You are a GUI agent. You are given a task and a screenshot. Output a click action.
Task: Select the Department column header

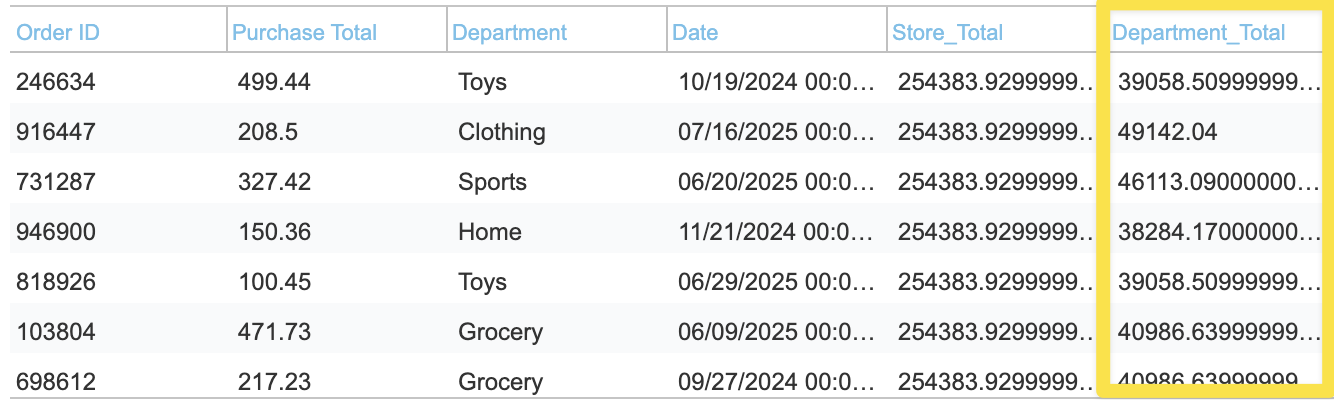coord(510,32)
